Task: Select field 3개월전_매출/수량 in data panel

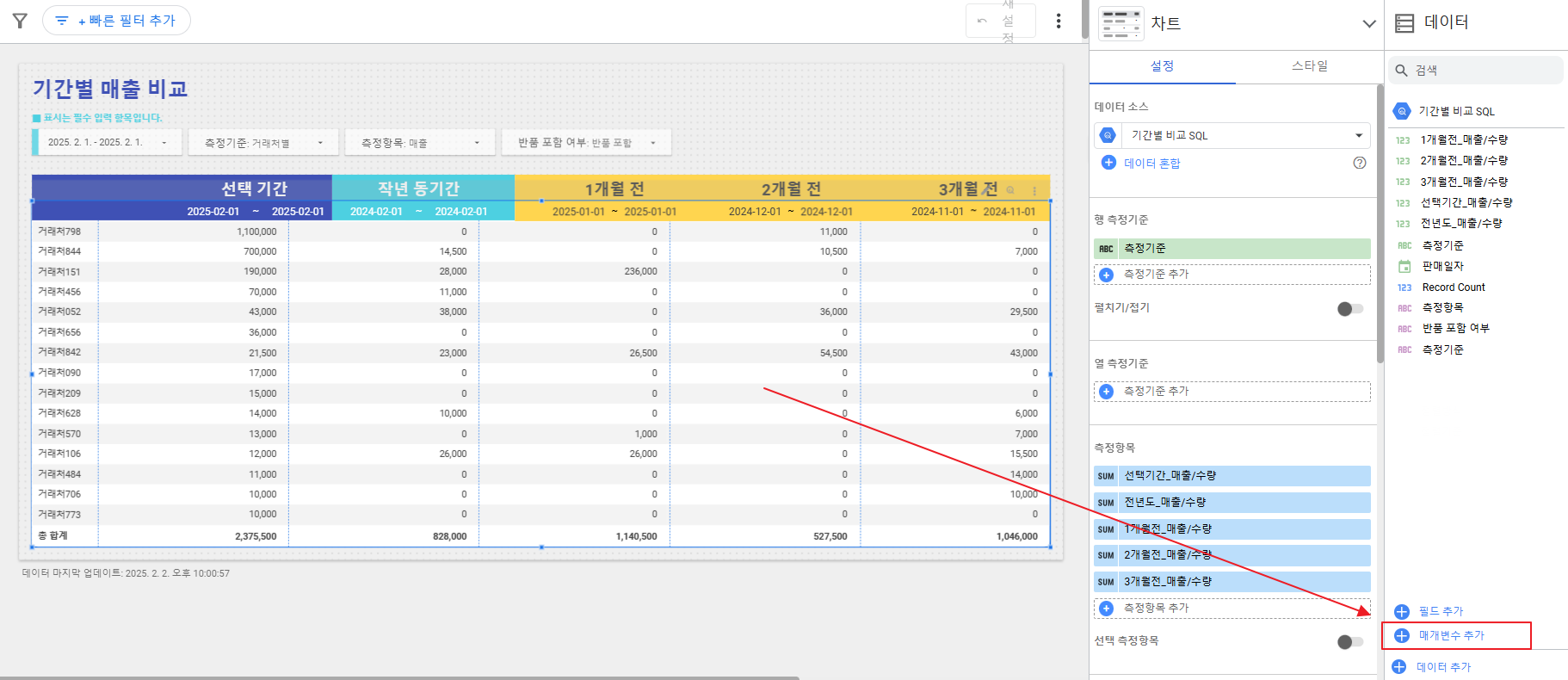Action: point(1464,182)
